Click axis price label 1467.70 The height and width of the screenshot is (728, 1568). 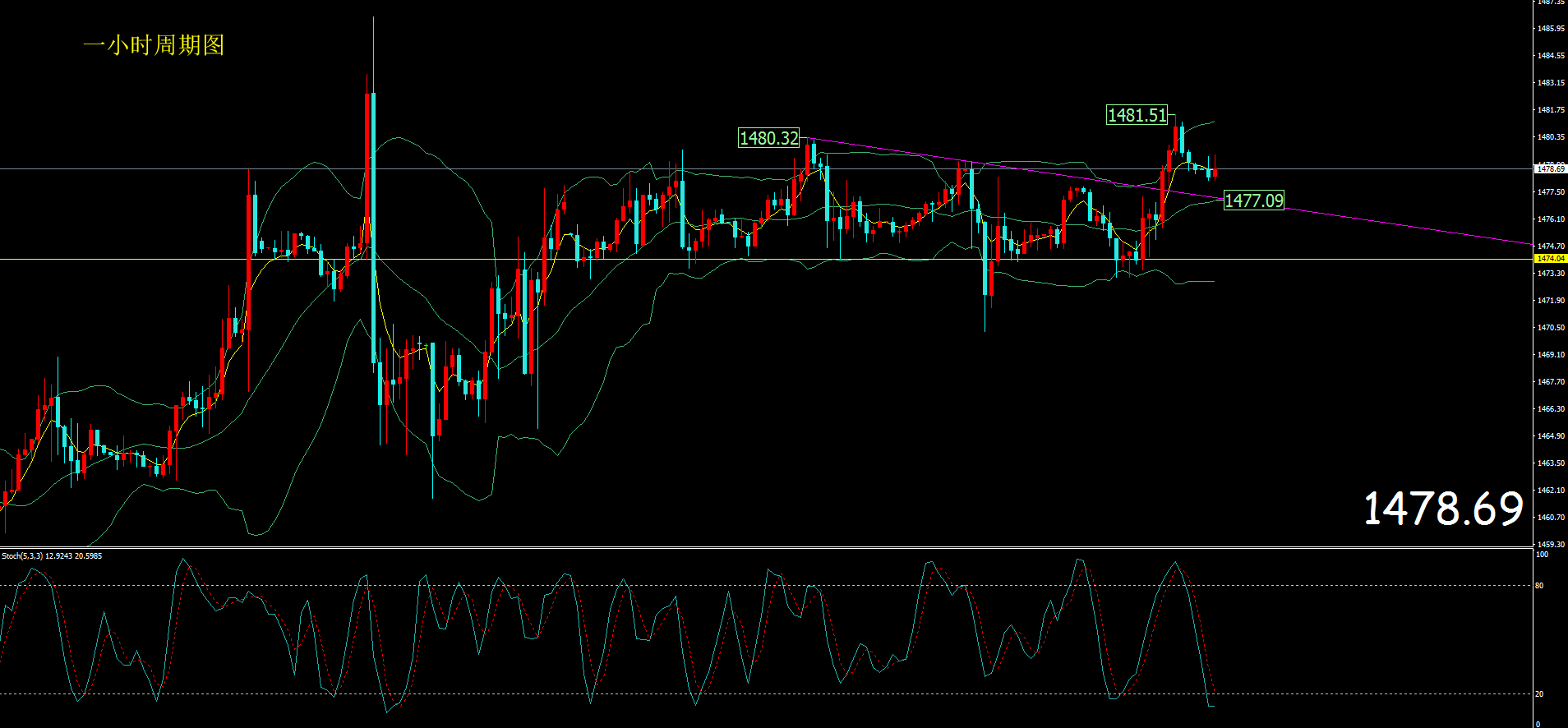[1551, 382]
